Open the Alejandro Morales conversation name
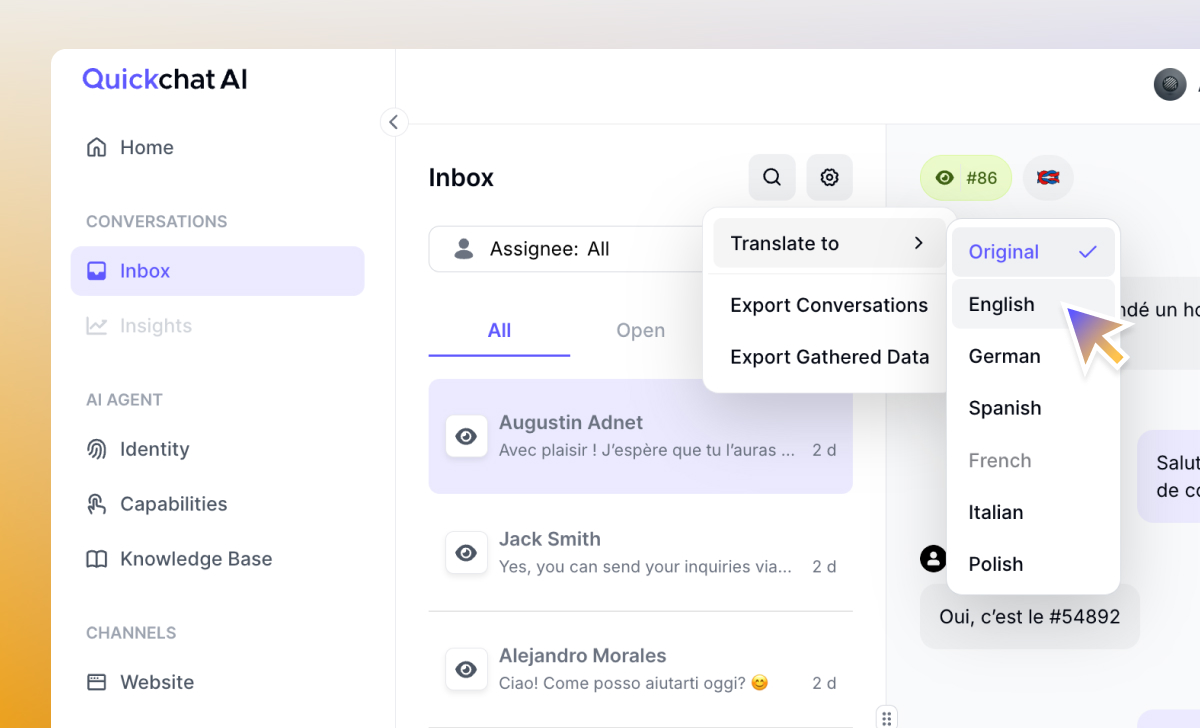Viewport: 1200px width, 728px height. coord(583,656)
